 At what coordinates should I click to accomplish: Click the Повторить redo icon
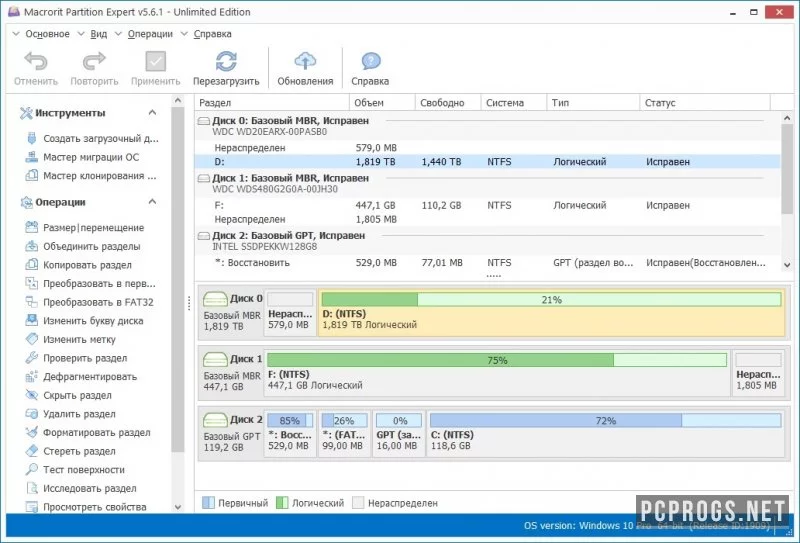click(x=94, y=61)
